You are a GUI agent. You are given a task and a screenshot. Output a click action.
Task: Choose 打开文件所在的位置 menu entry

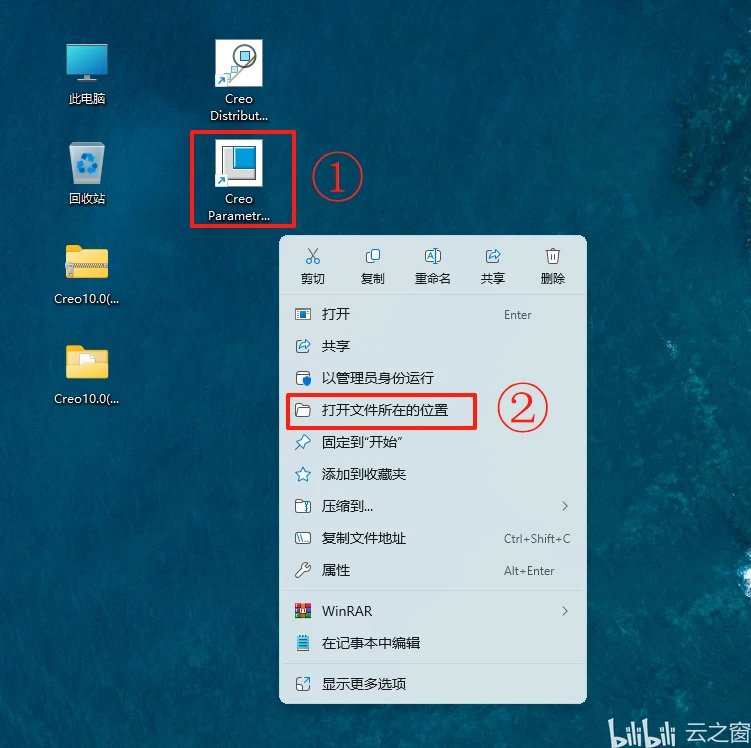tap(433, 410)
